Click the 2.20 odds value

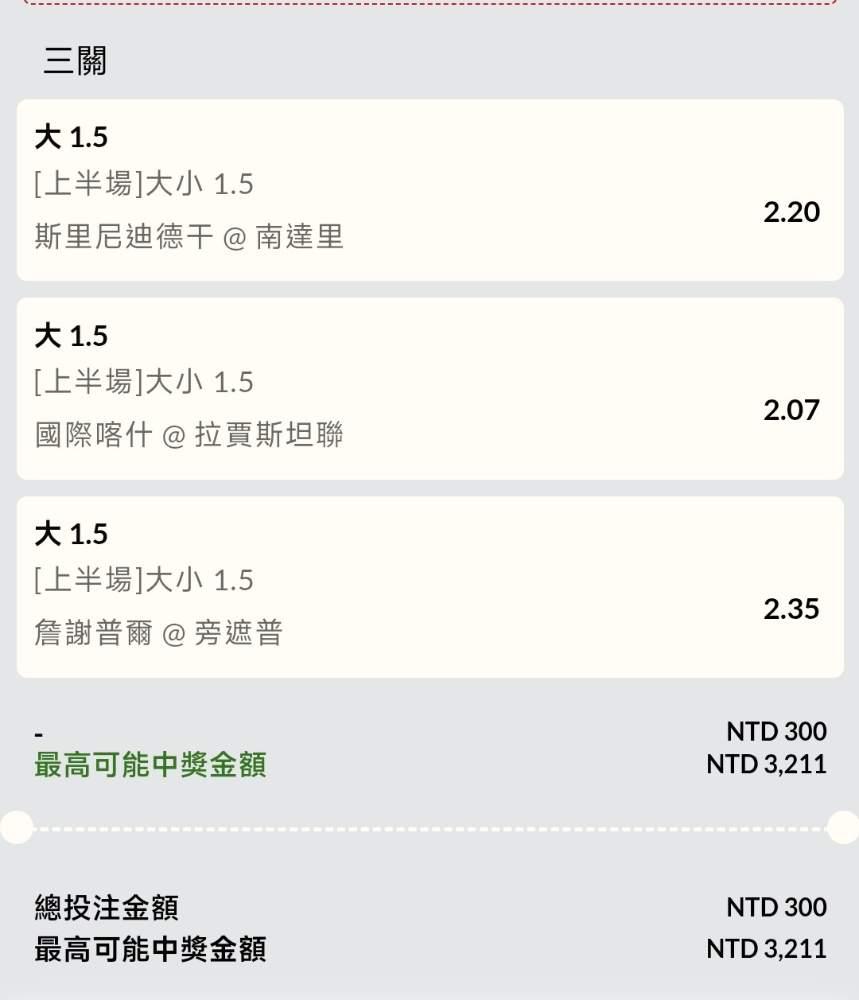pyautogui.click(x=791, y=212)
